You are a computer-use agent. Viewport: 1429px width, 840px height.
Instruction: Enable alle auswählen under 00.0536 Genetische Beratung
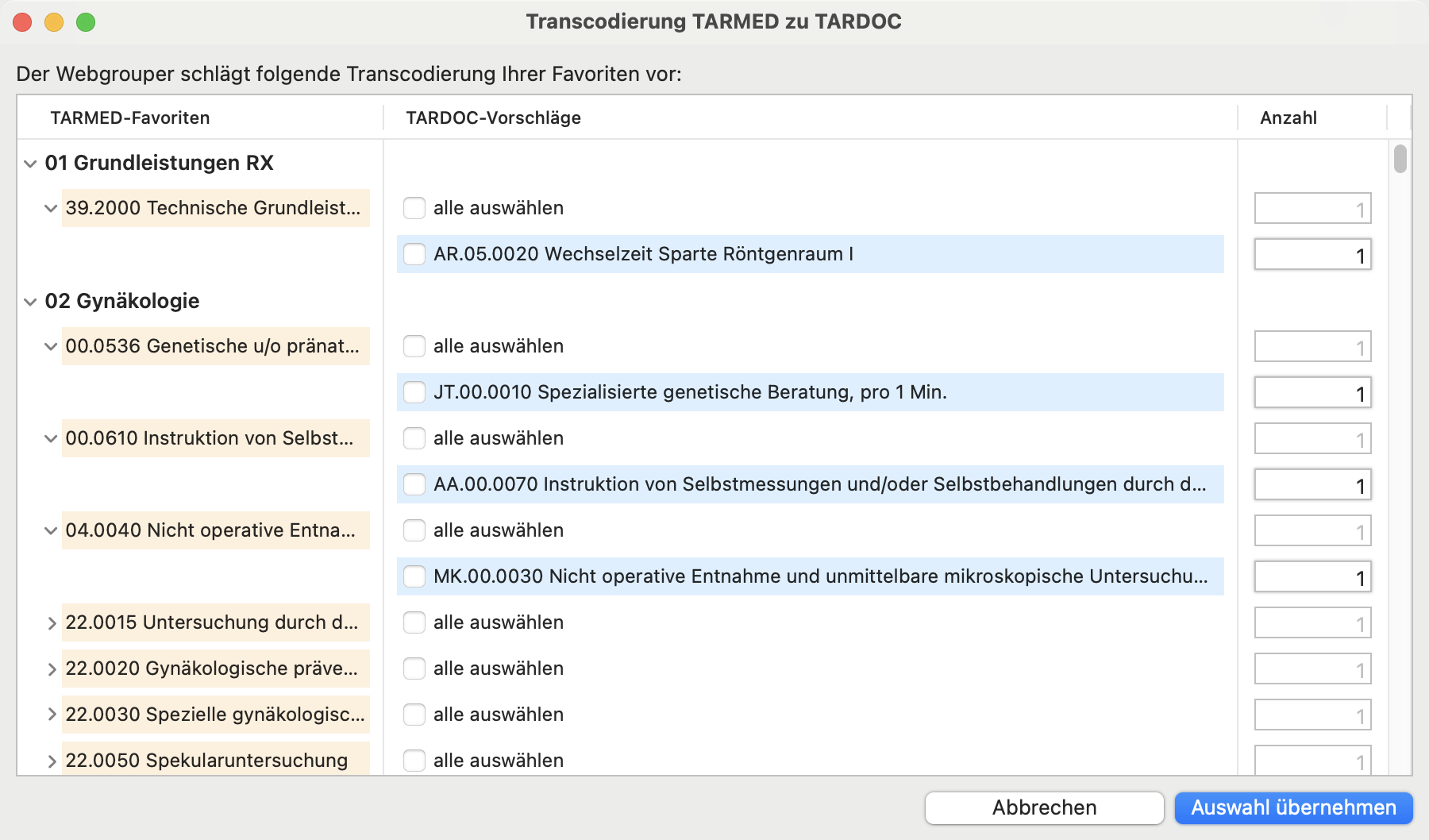(414, 345)
